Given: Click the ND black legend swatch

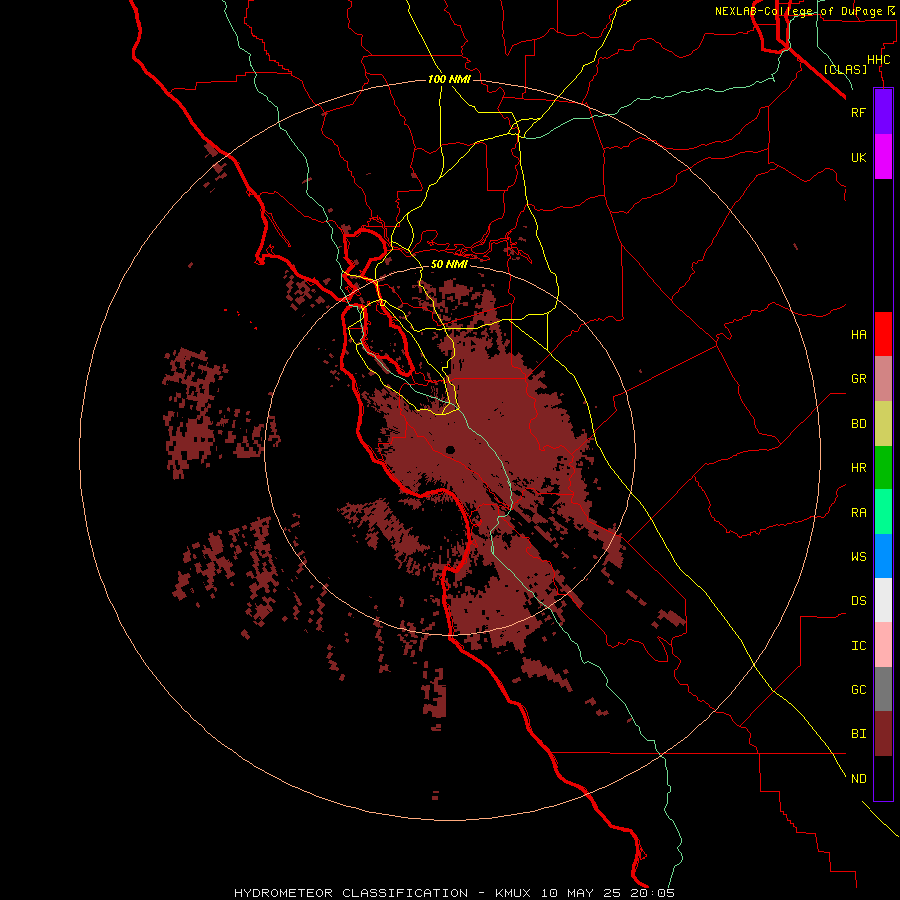Looking at the screenshot, I should 883,778.
